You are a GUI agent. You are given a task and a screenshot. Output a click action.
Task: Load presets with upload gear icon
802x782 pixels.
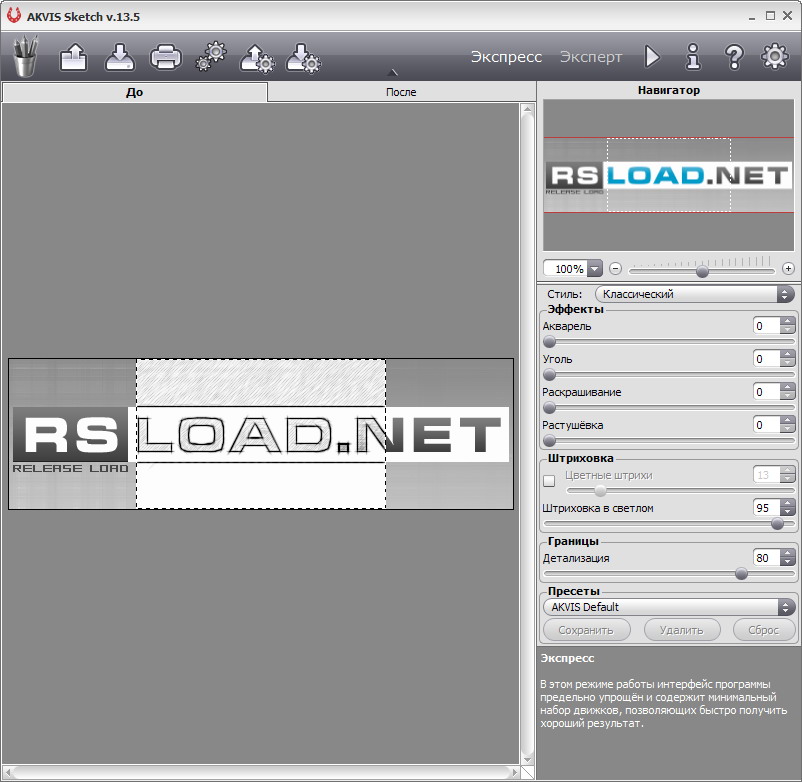coord(257,57)
